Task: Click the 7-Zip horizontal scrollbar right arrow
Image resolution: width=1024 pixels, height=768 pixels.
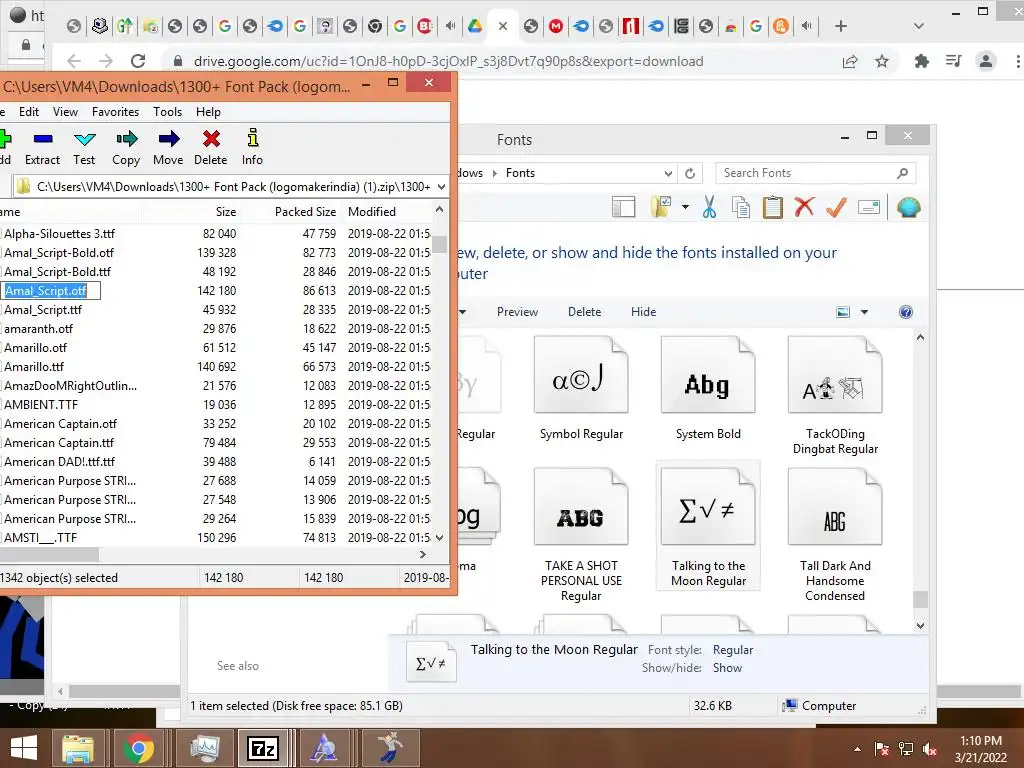Action: point(423,554)
